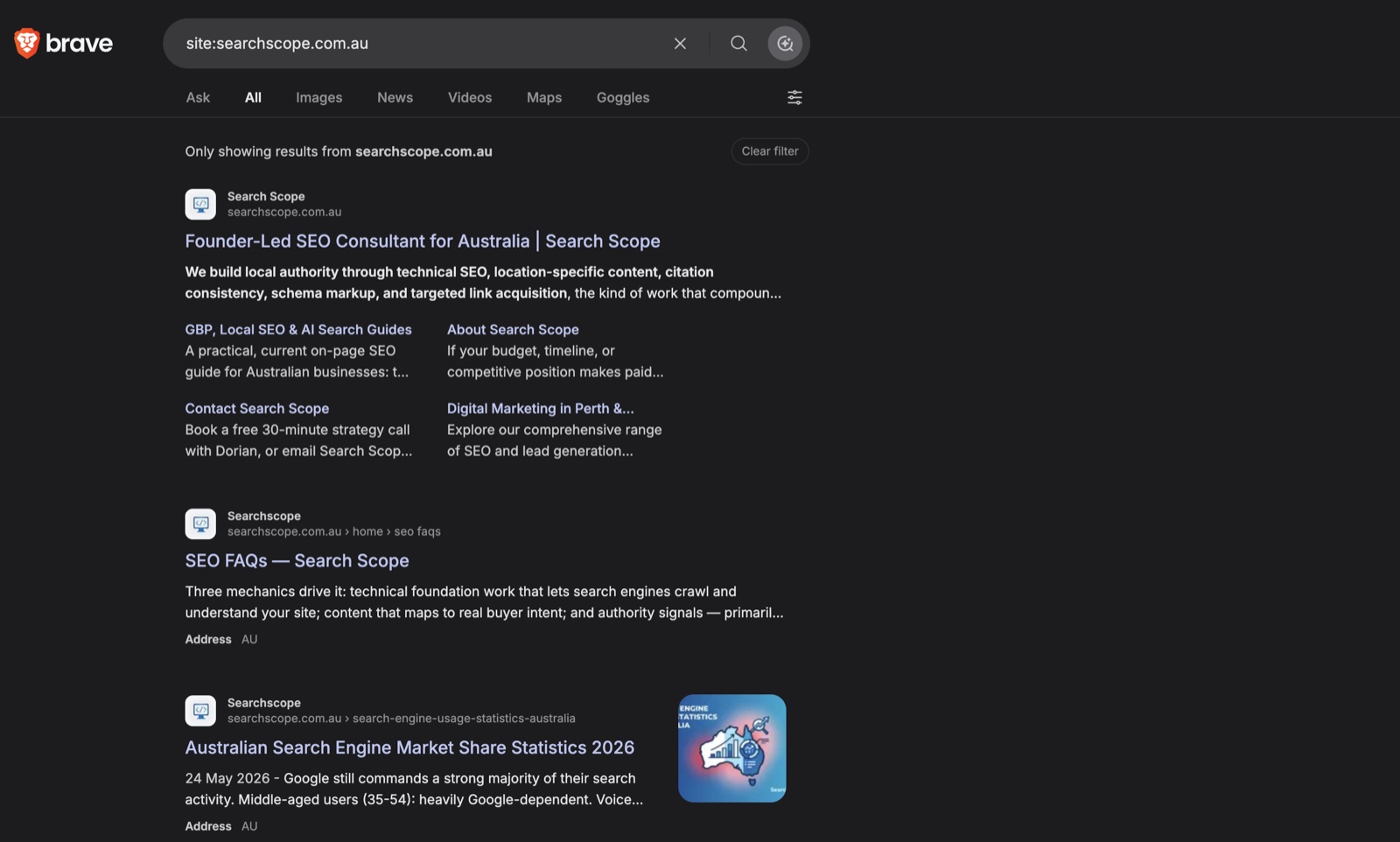The height and width of the screenshot is (842, 1400).
Task: Open Digital Marketing in Perth sitelink
Action: pyautogui.click(x=541, y=408)
